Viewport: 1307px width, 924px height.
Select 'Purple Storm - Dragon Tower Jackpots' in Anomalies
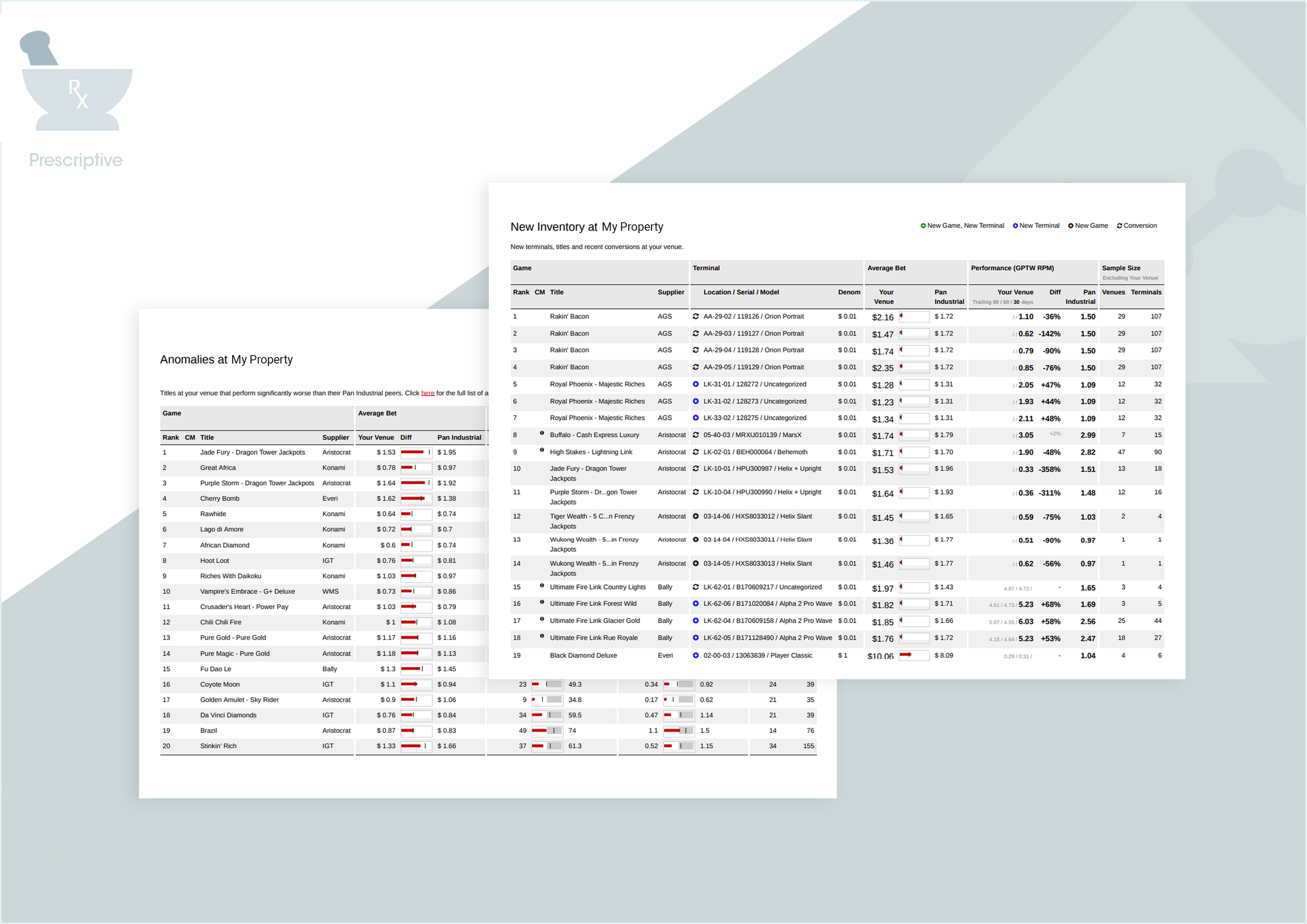tap(257, 483)
